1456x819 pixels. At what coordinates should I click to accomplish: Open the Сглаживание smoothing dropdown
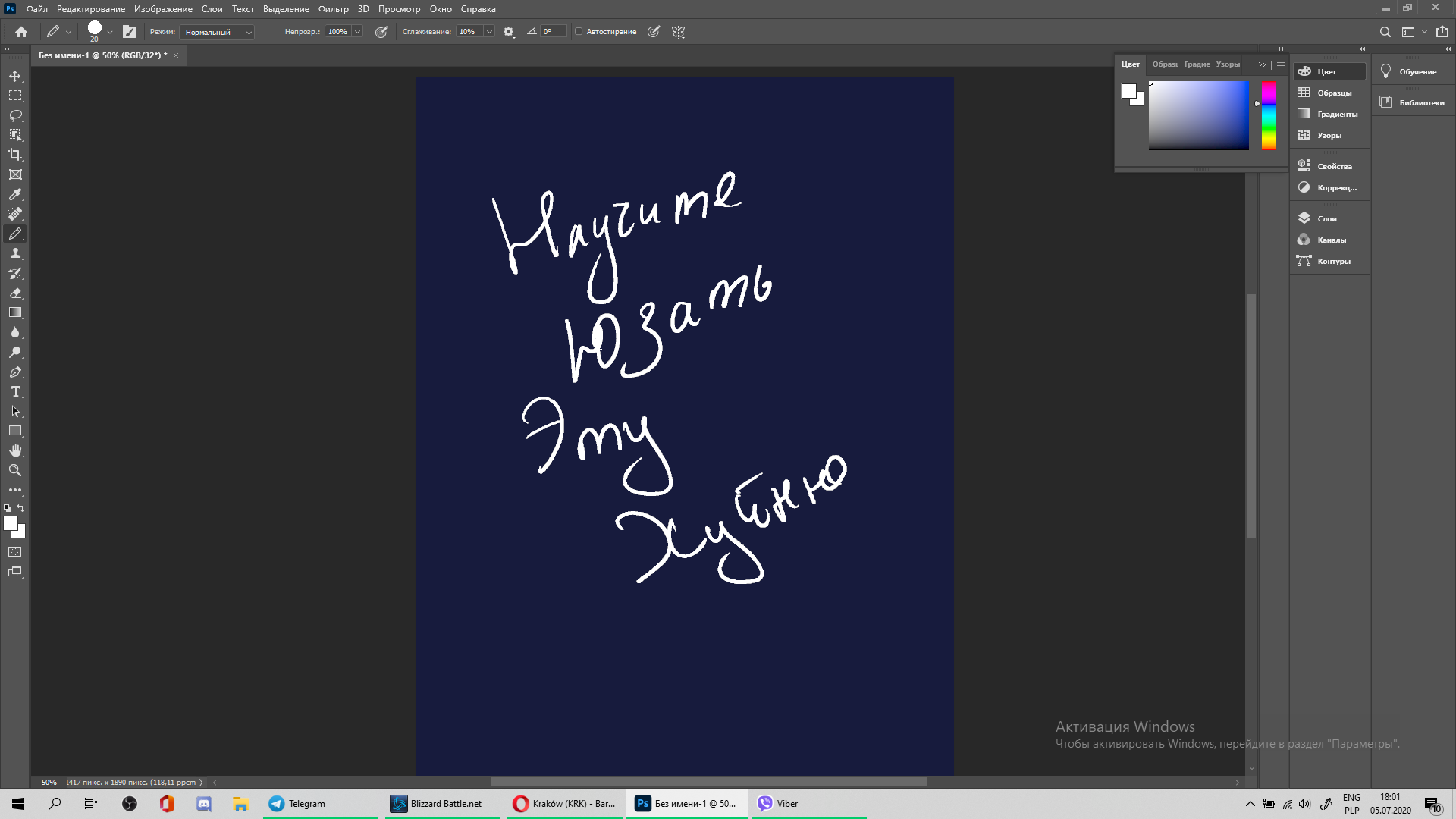point(488,32)
